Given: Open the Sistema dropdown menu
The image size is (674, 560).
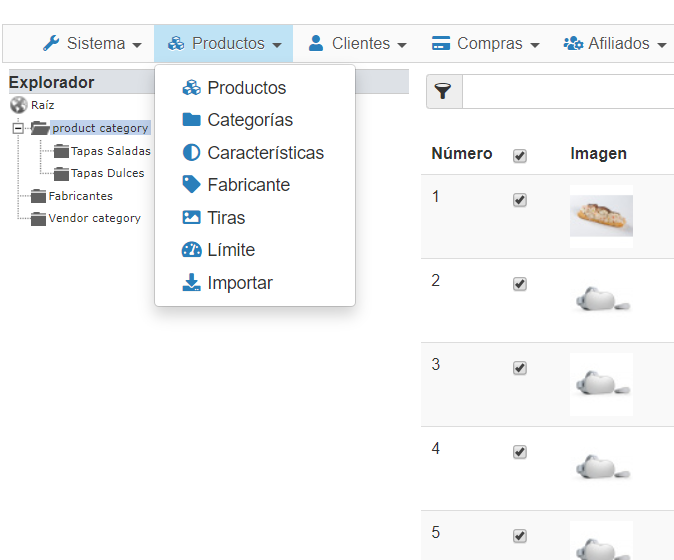Looking at the screenshot, I should point(92,44).
